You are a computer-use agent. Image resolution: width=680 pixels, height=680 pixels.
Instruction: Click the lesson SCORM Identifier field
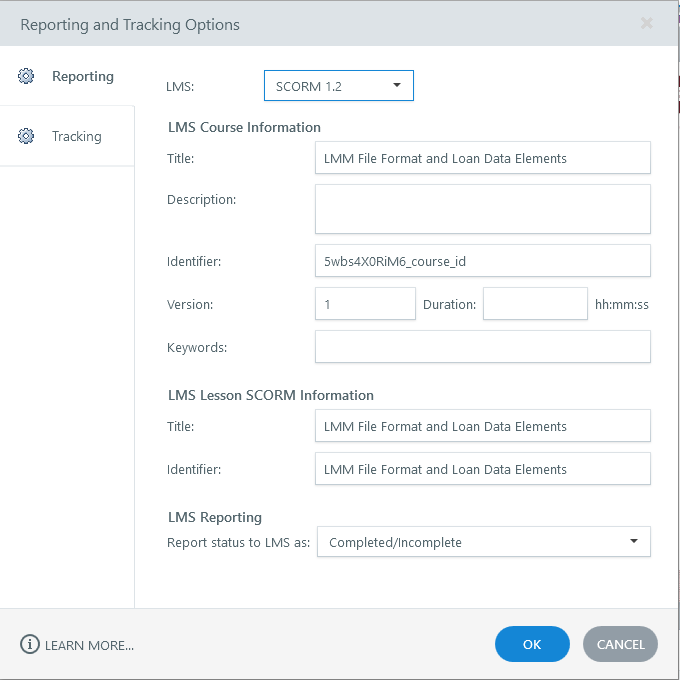point(482,469)
